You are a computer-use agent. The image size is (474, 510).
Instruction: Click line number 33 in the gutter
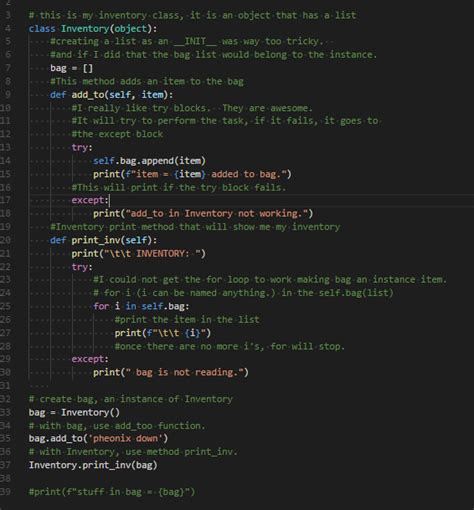click(x=6, y=413)
